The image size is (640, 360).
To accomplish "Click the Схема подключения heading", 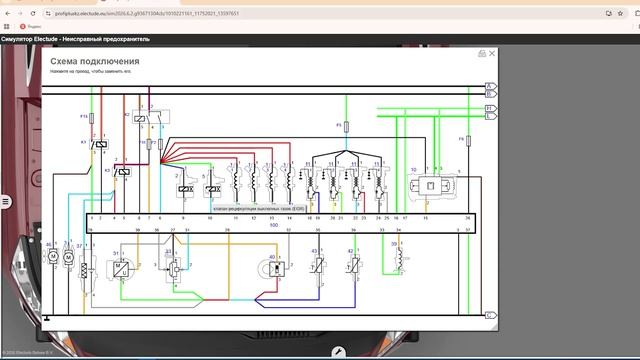I will click(x=95, y=61).
